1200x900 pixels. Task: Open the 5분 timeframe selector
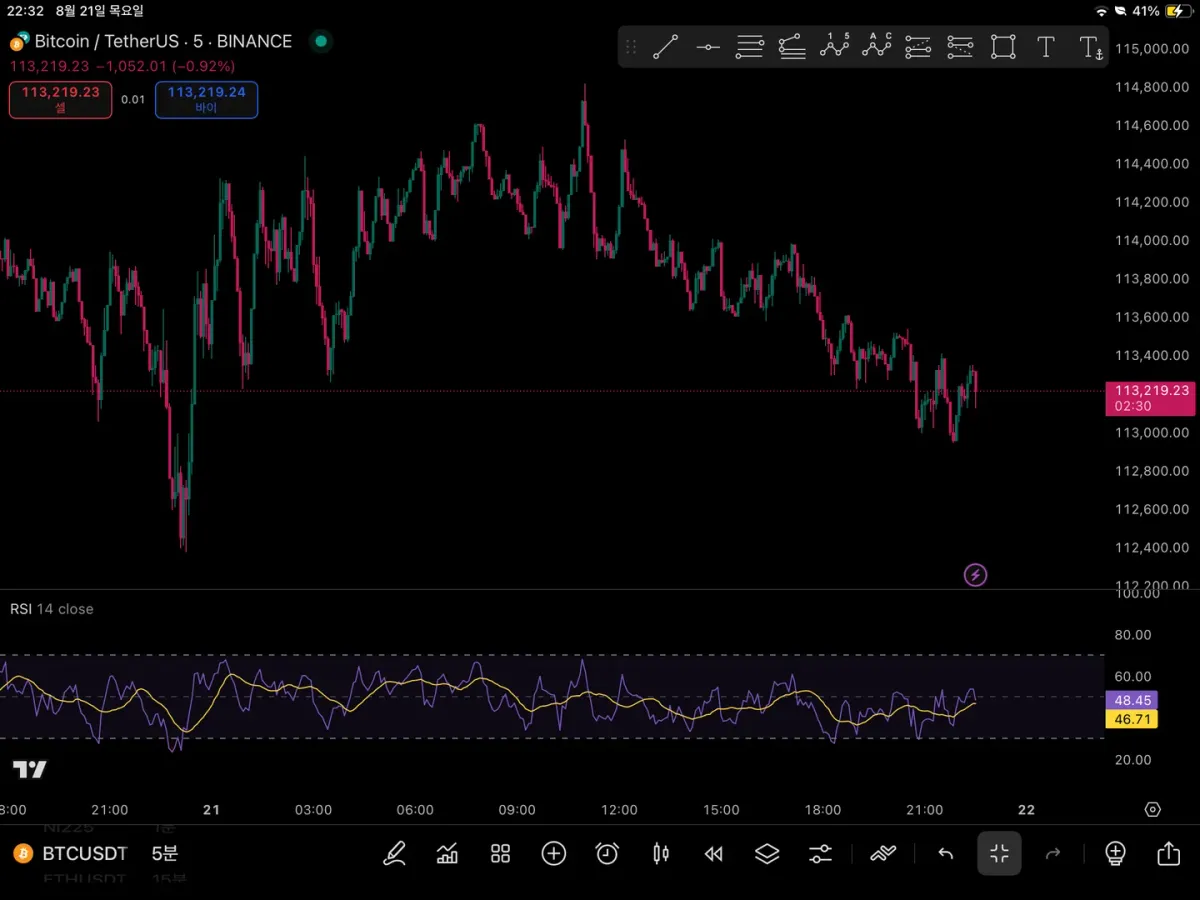point(165,854)
